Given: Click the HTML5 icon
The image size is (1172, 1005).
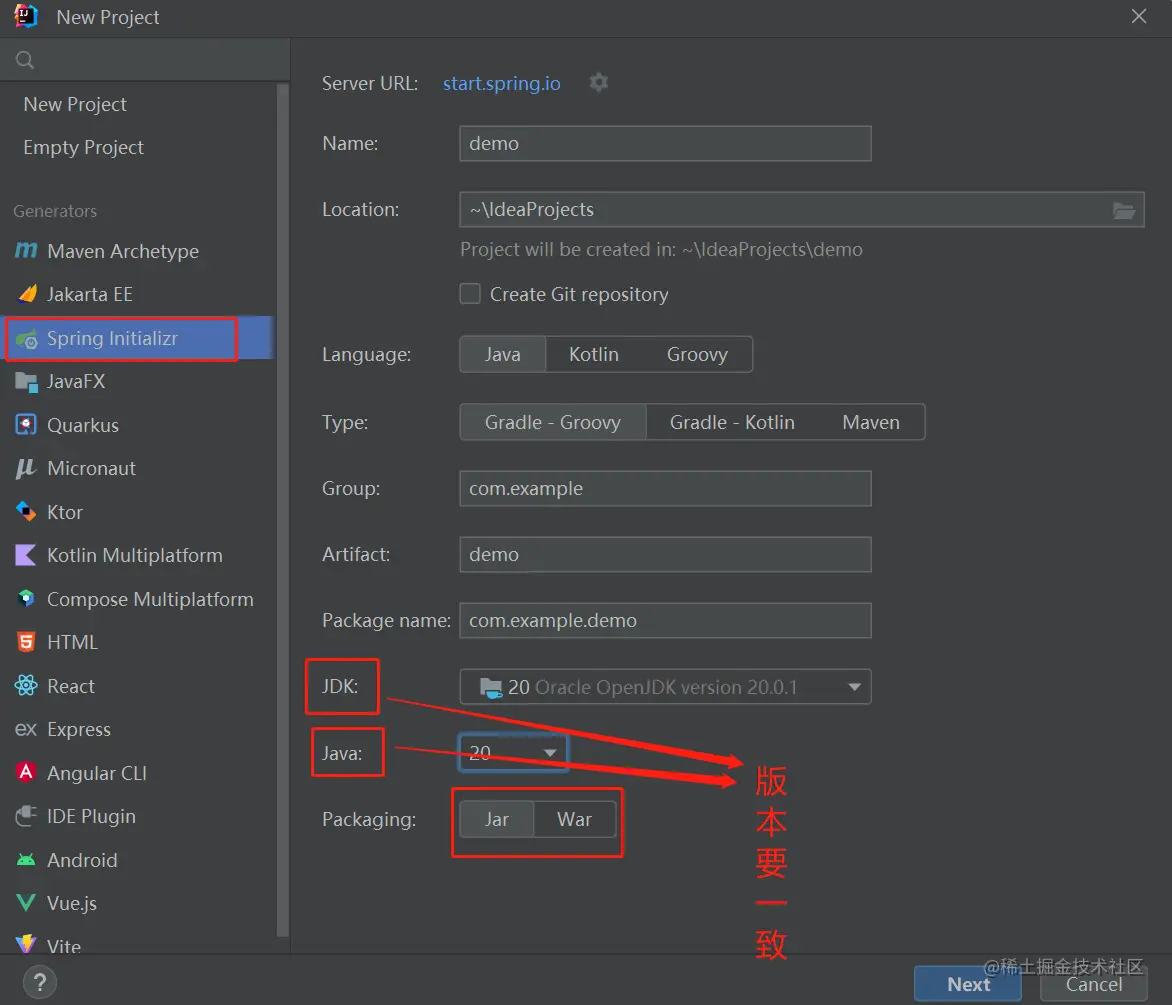Looking at the screenshot, I should pos(26,642).
